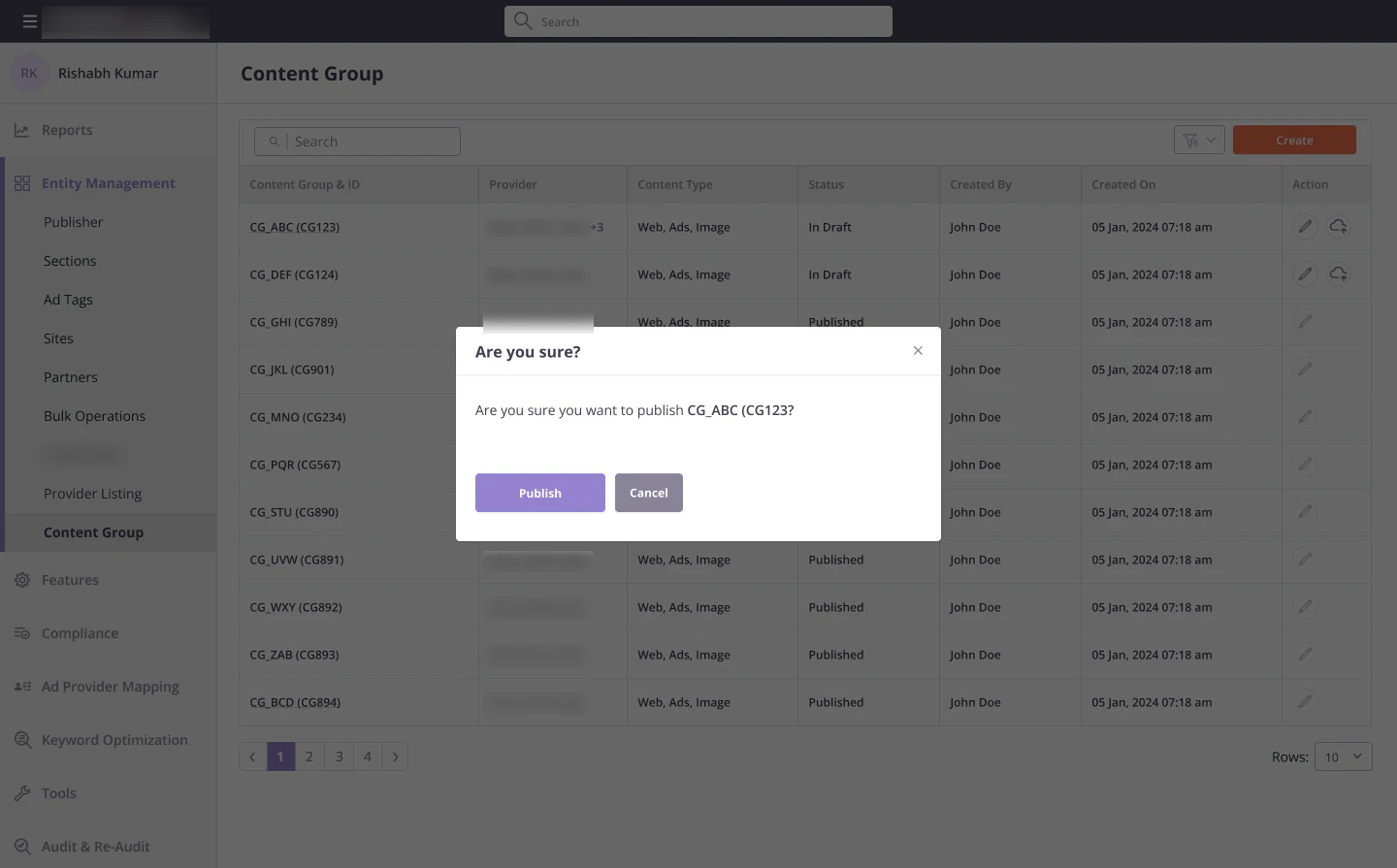Screen dimensions: 1397x868
Task: Open Bulk Operations
Action: 94,416
